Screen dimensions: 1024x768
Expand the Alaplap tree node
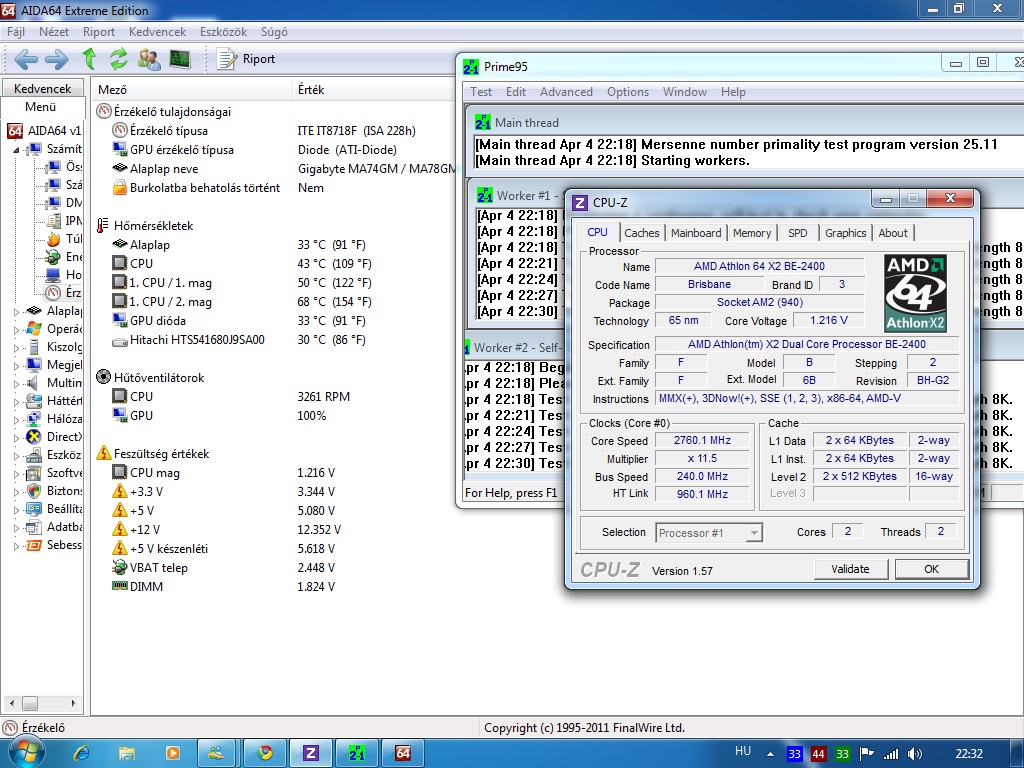coord(16,312)
